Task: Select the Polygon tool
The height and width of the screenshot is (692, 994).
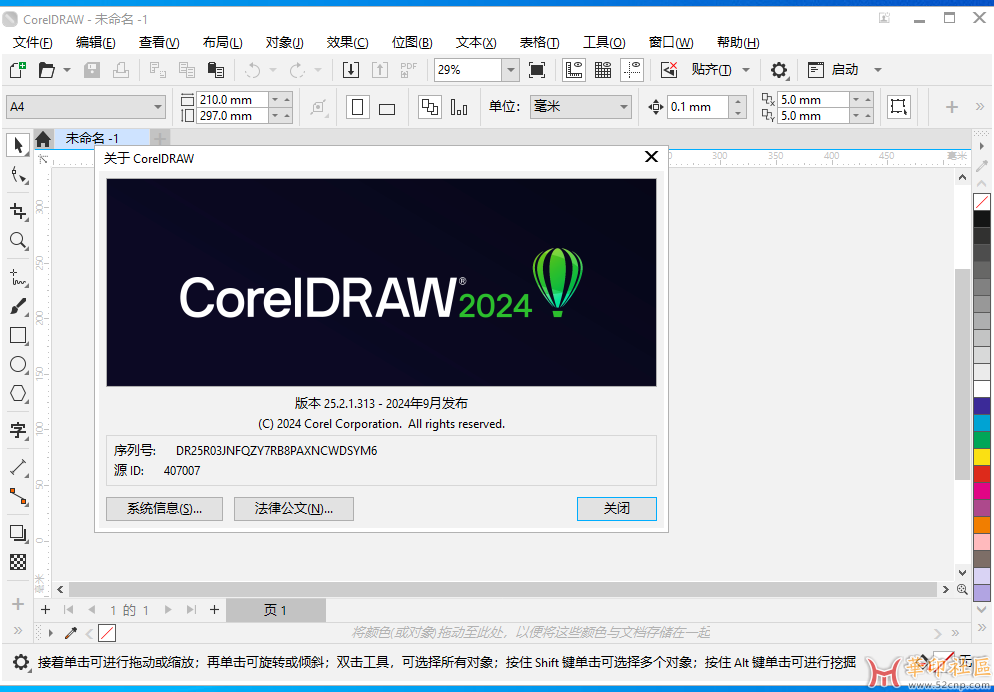Action: [18, 394]
